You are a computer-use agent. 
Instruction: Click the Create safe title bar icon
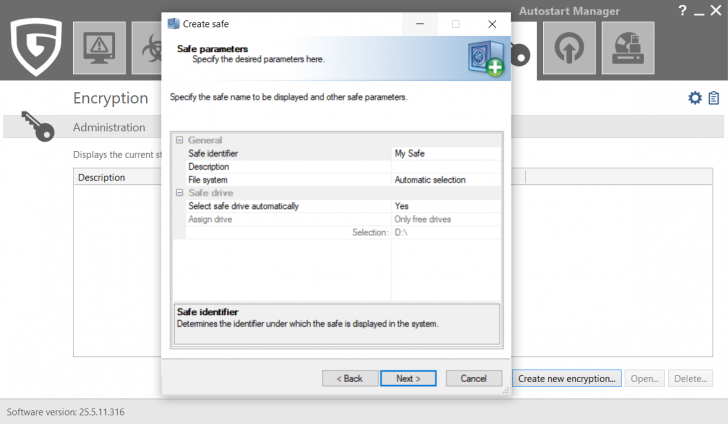(x=173, y=24)
